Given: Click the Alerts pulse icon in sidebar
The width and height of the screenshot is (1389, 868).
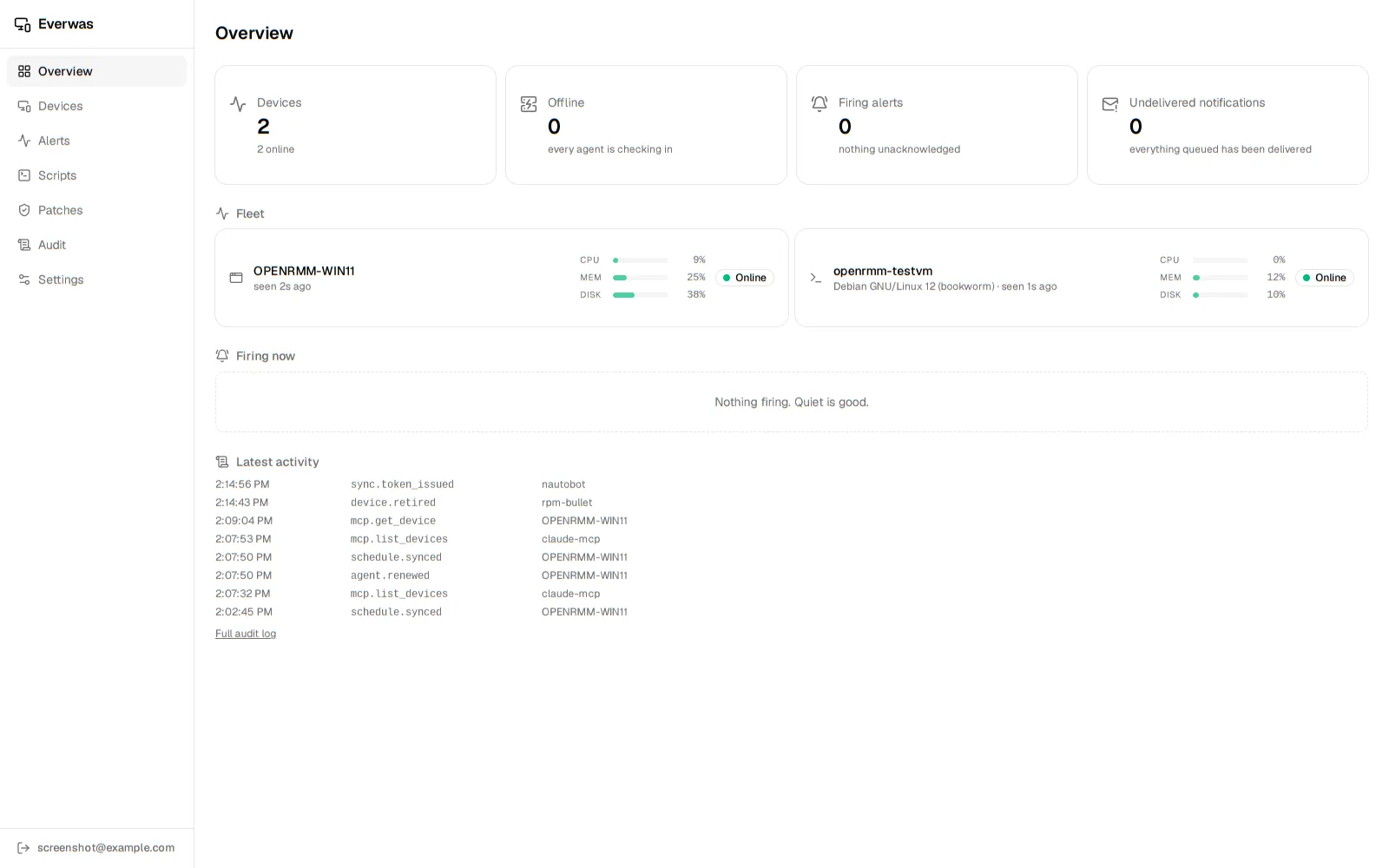Looking at the screenshot, I should click(24, 141).
